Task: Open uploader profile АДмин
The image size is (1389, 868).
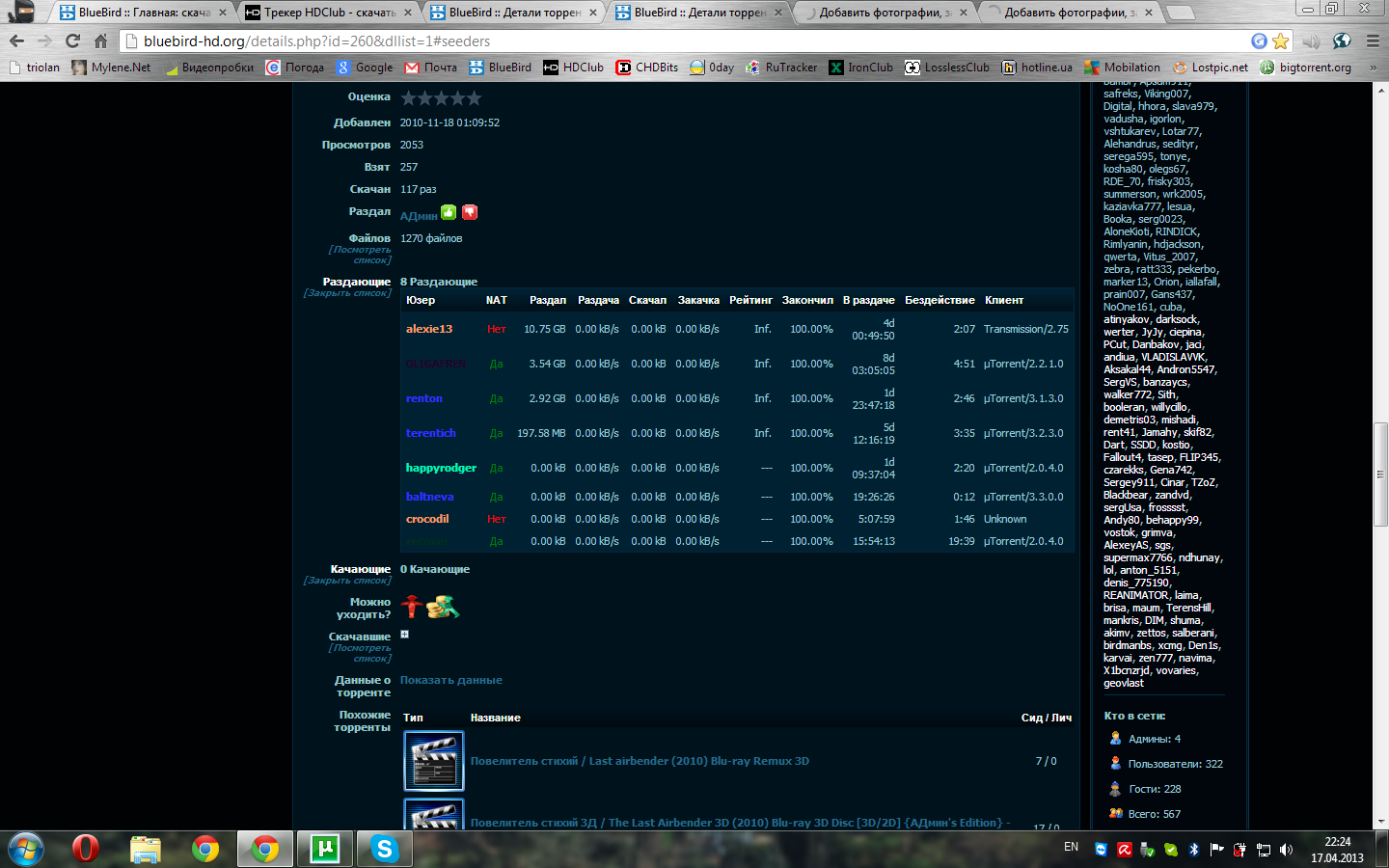Action: [419, 215]
